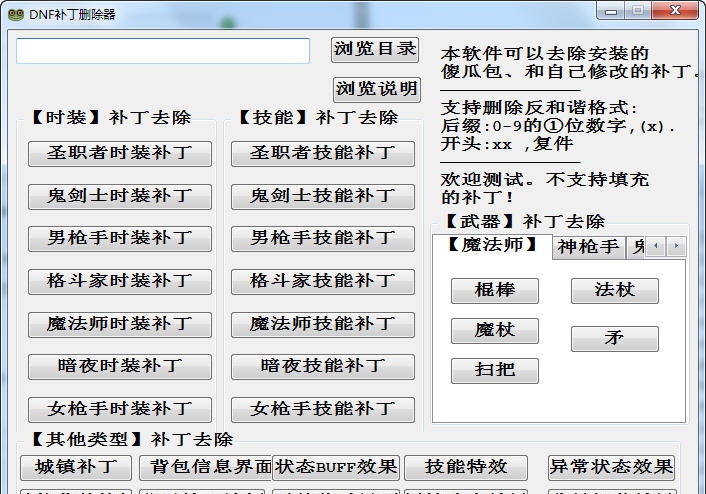The width and height of the screenshot is (706, 494).
Task: Click the 棍棒 weapon button
Action: [495, 290]
